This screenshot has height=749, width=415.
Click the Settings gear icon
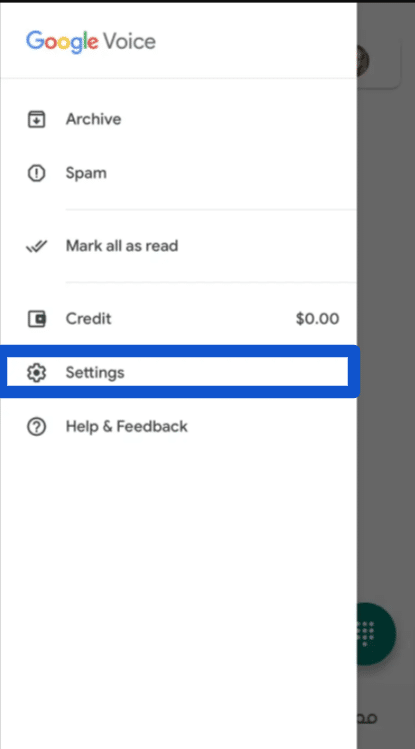(x=36, y=373)
